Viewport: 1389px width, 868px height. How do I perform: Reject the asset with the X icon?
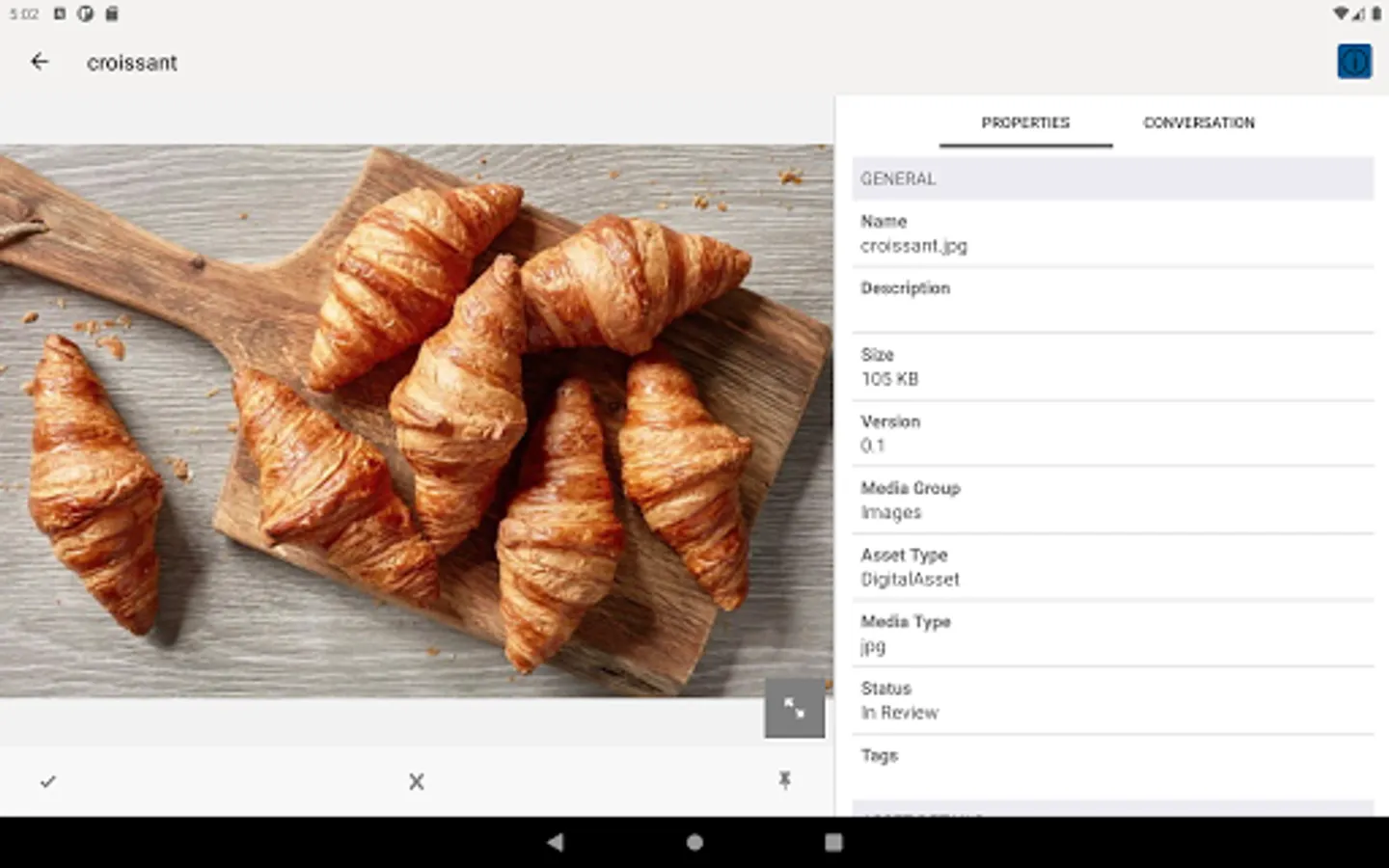(417, 781)
